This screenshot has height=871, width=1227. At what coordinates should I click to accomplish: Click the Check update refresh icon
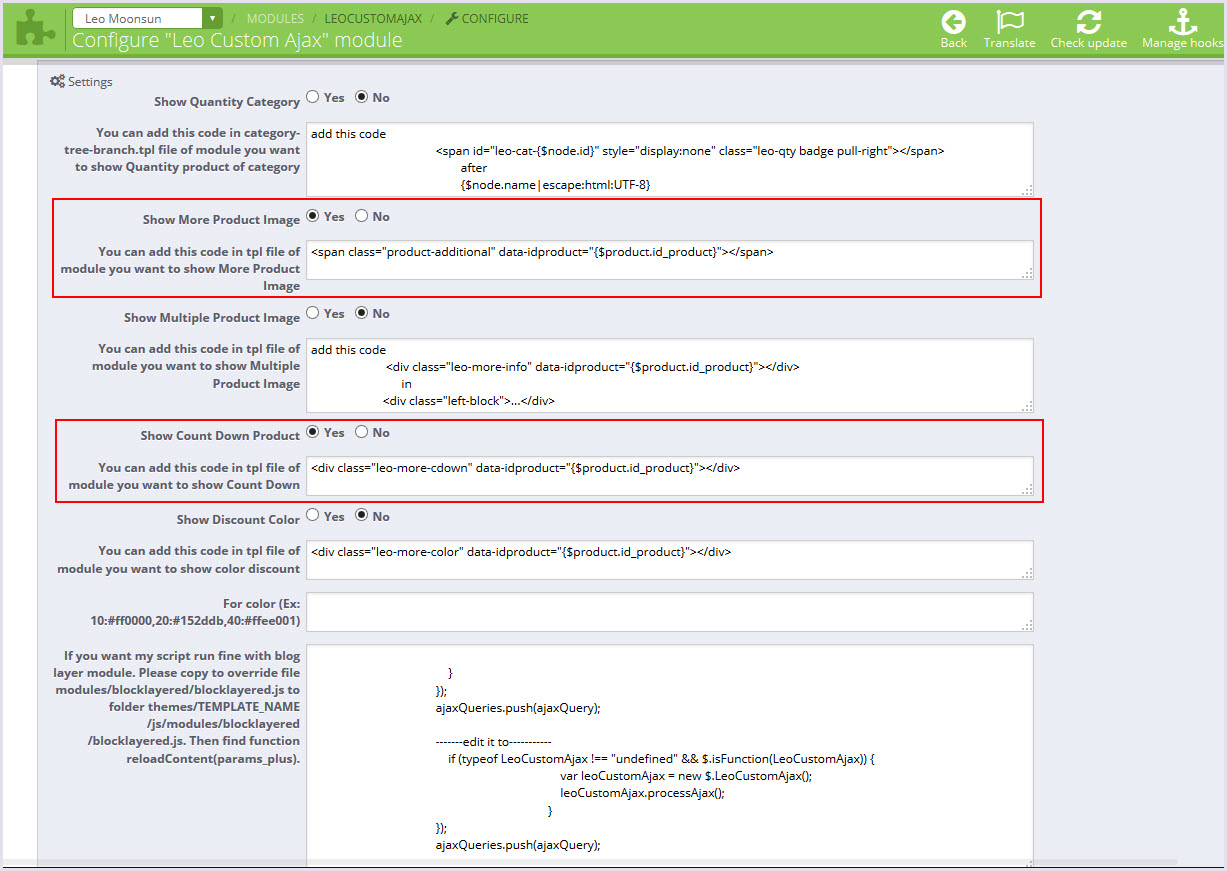[x=1088, y=22]
